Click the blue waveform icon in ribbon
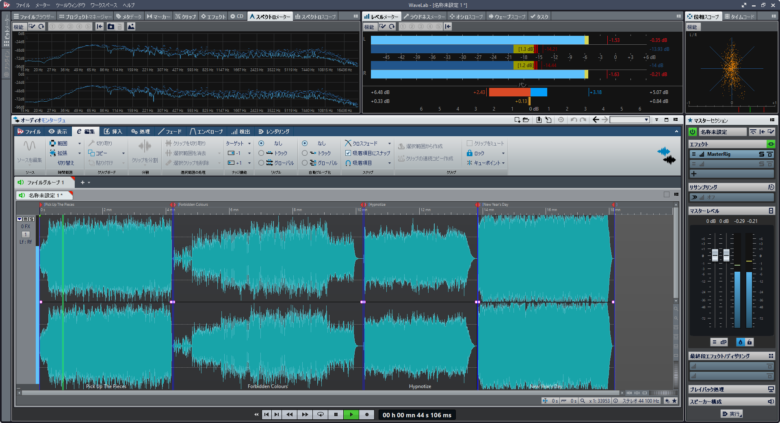The height and width of the screenshot is (423, 780). tap(663, 153)
